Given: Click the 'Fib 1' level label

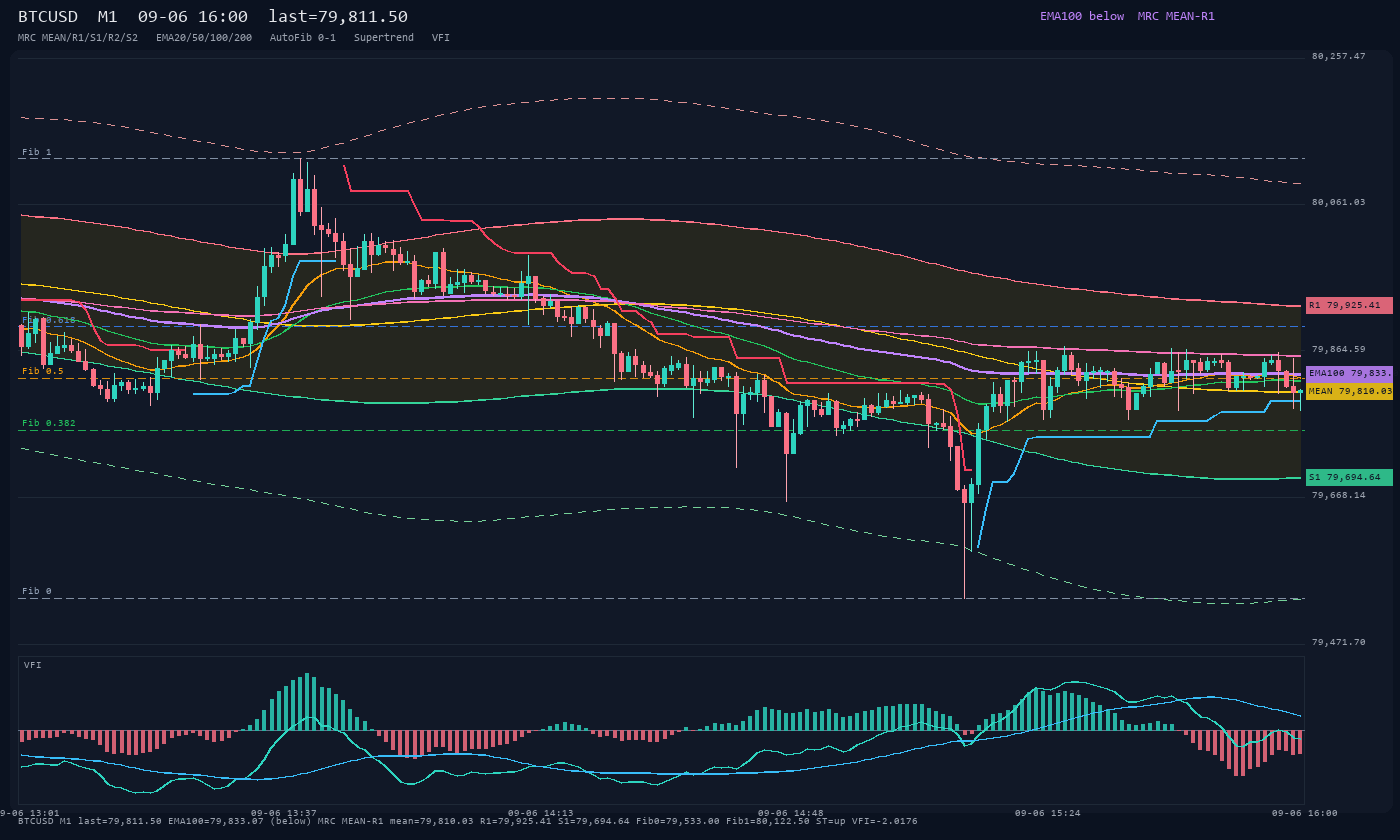Looking at the screenshot, I should click(x=37, y=152).
